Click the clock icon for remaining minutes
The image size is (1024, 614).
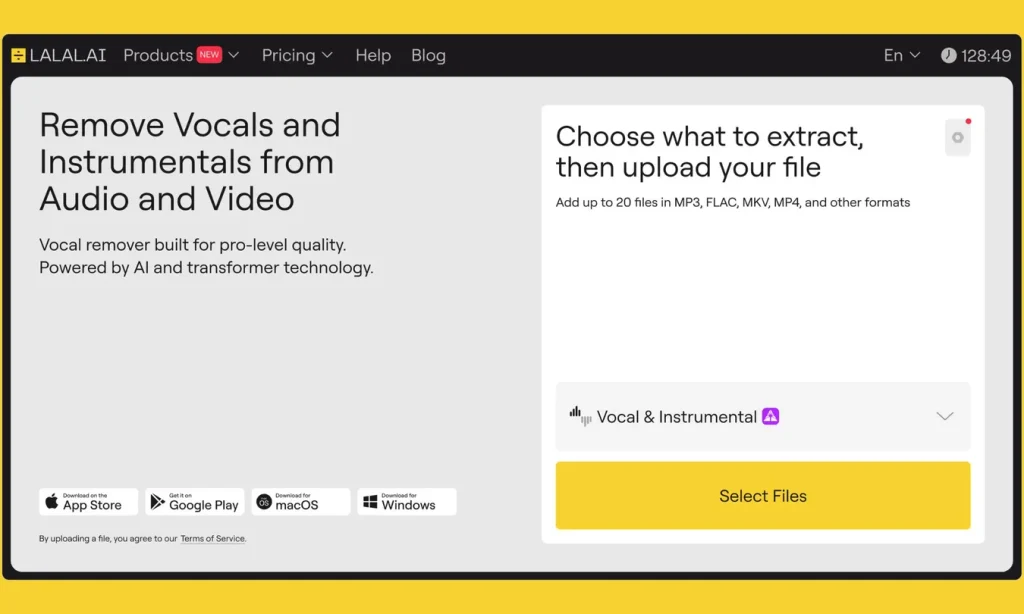pos(948,56)
